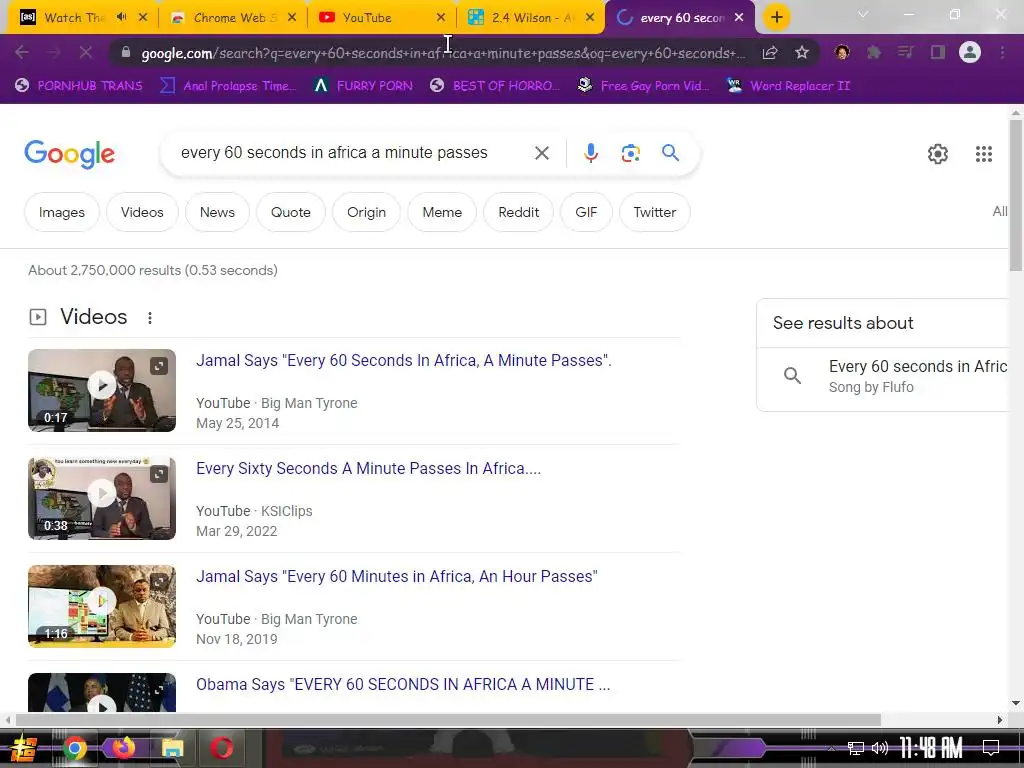Click vertical scrollbar thumb

pos(1016,195)
